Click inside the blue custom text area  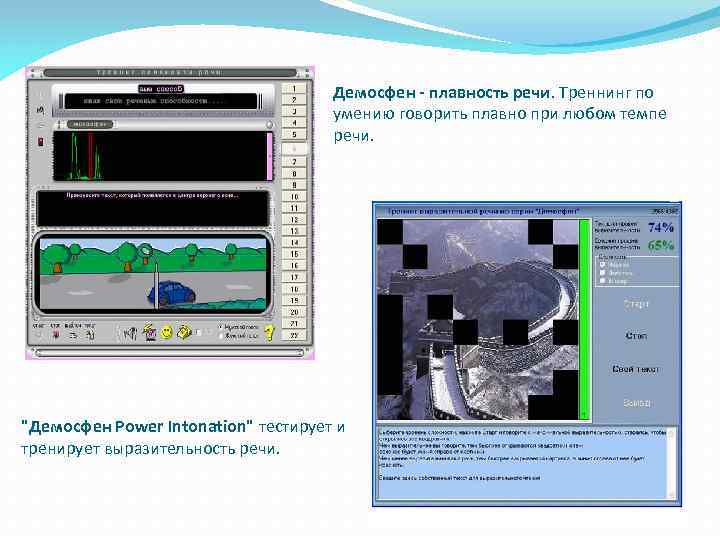(522, 463)
